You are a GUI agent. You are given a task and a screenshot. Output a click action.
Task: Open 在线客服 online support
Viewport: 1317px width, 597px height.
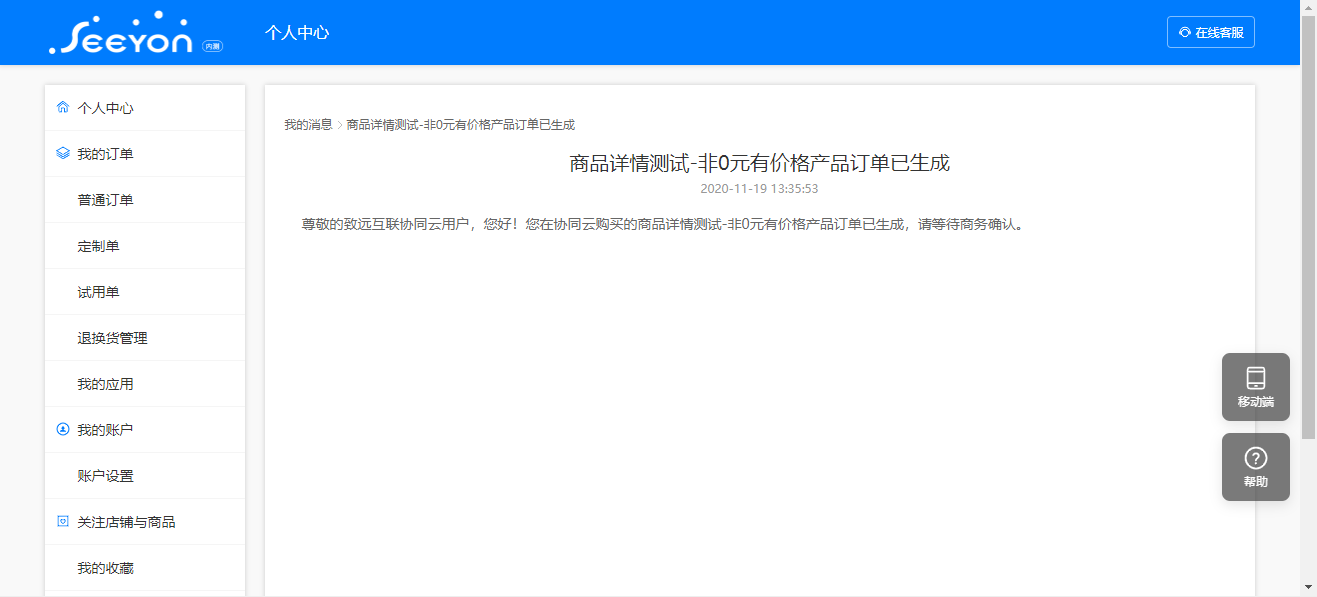pyautogui.click(x=1211, y=32)
